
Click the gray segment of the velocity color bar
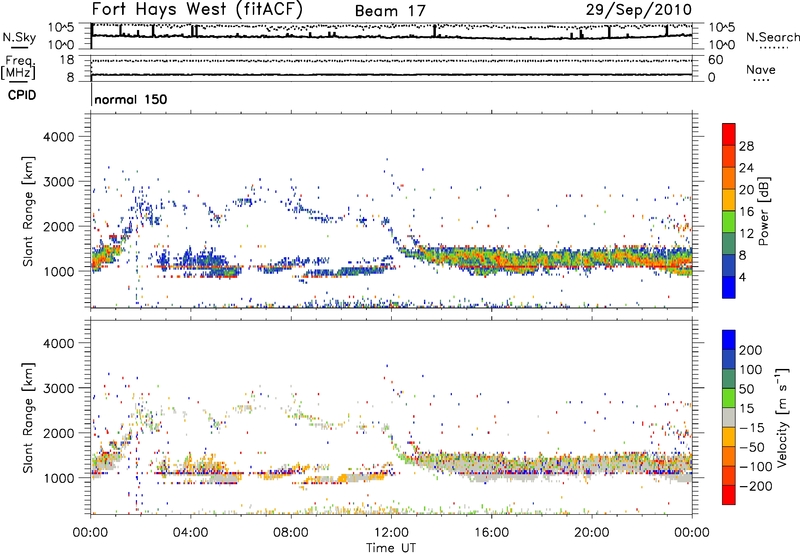point(729,417)
